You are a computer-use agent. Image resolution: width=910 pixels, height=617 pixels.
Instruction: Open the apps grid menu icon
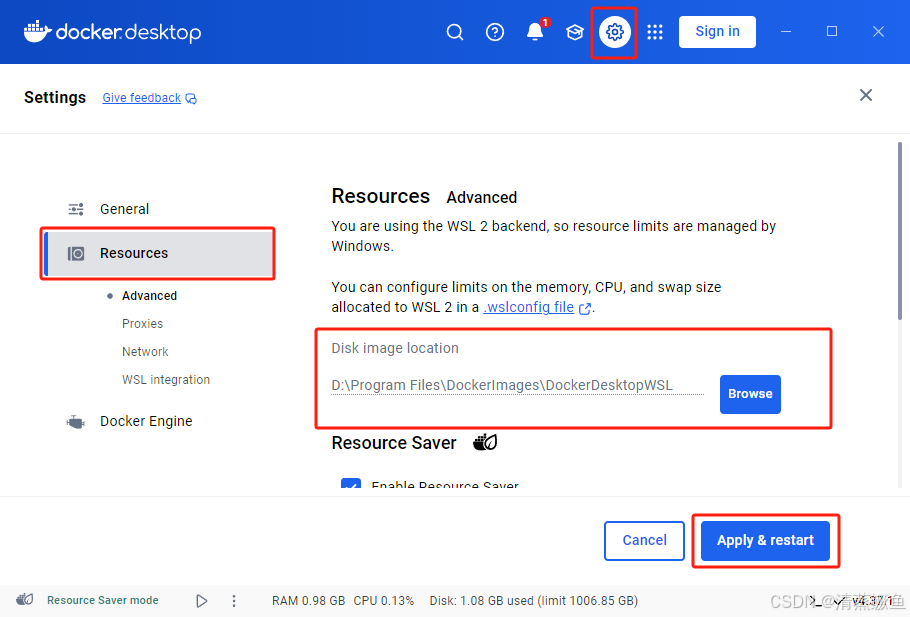[x=655, y=32]
